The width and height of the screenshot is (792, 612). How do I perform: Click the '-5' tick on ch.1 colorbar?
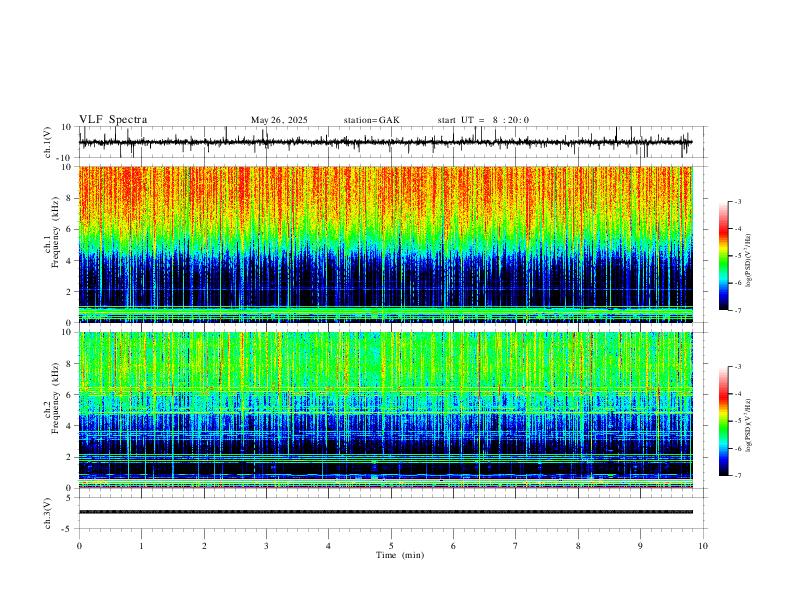(737, 256)
